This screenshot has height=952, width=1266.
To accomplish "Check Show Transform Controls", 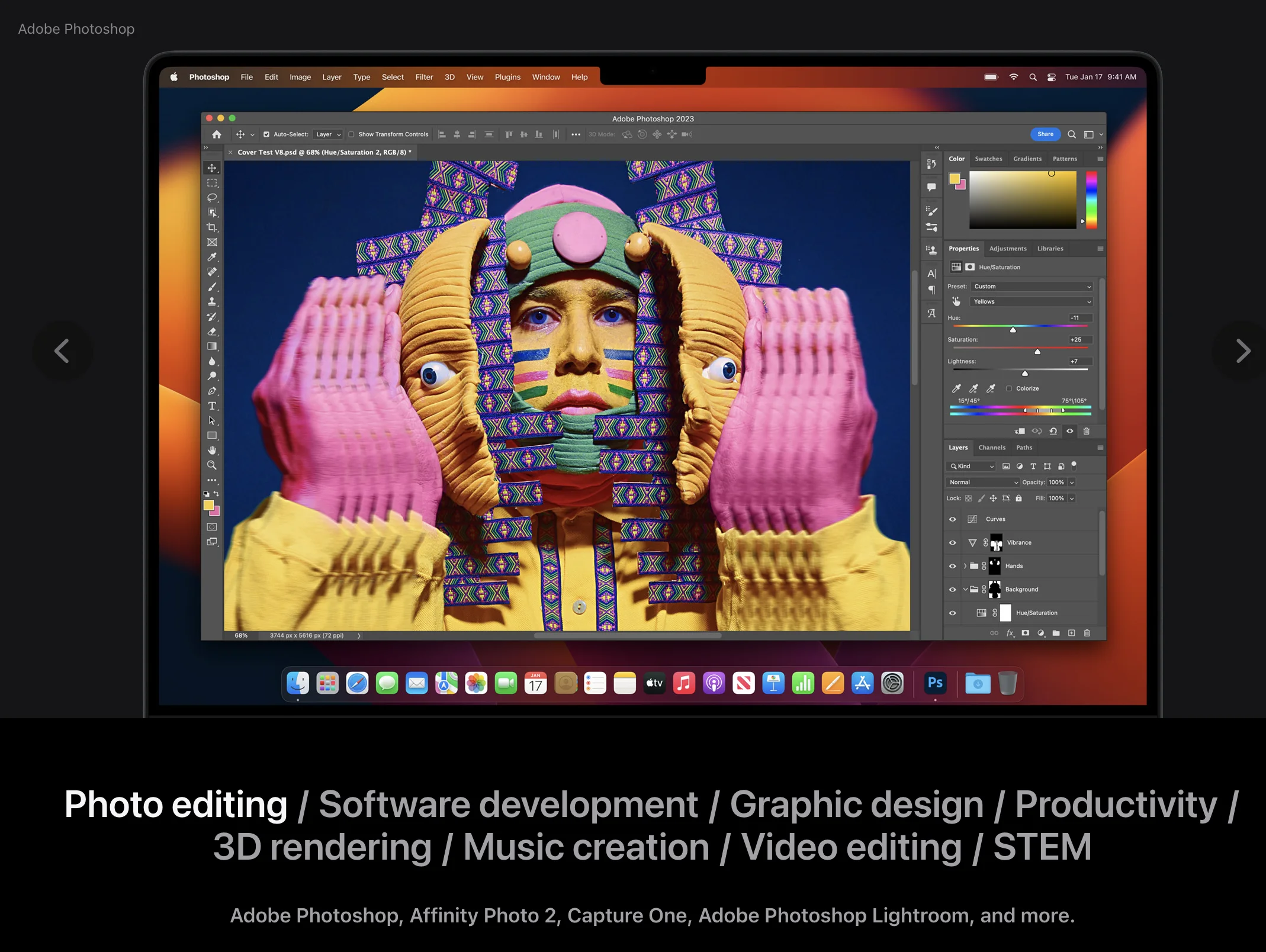I will 351,134.
